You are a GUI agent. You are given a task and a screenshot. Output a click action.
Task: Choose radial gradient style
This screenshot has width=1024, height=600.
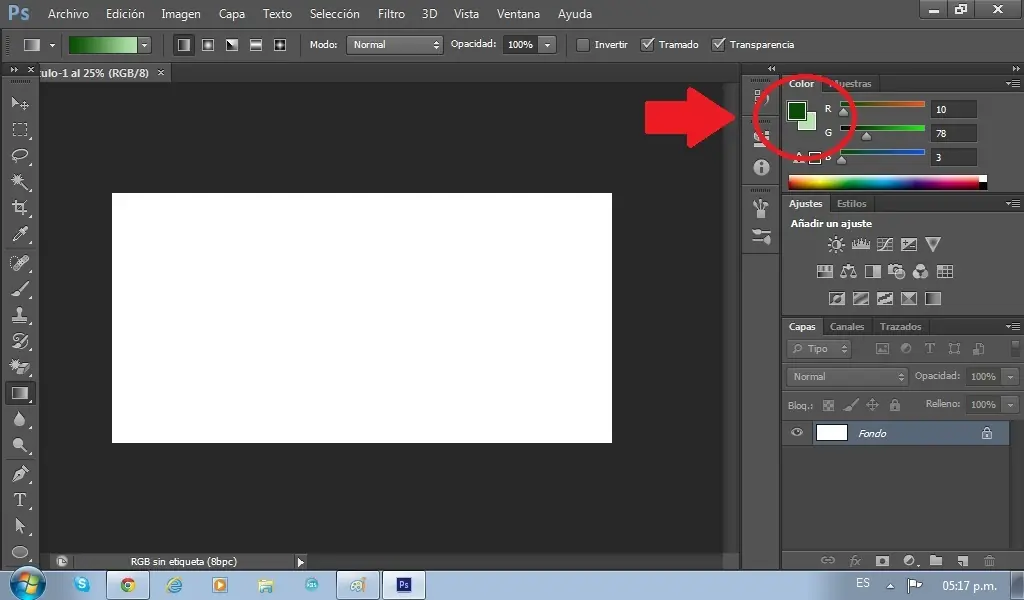(x=208, y=44)
